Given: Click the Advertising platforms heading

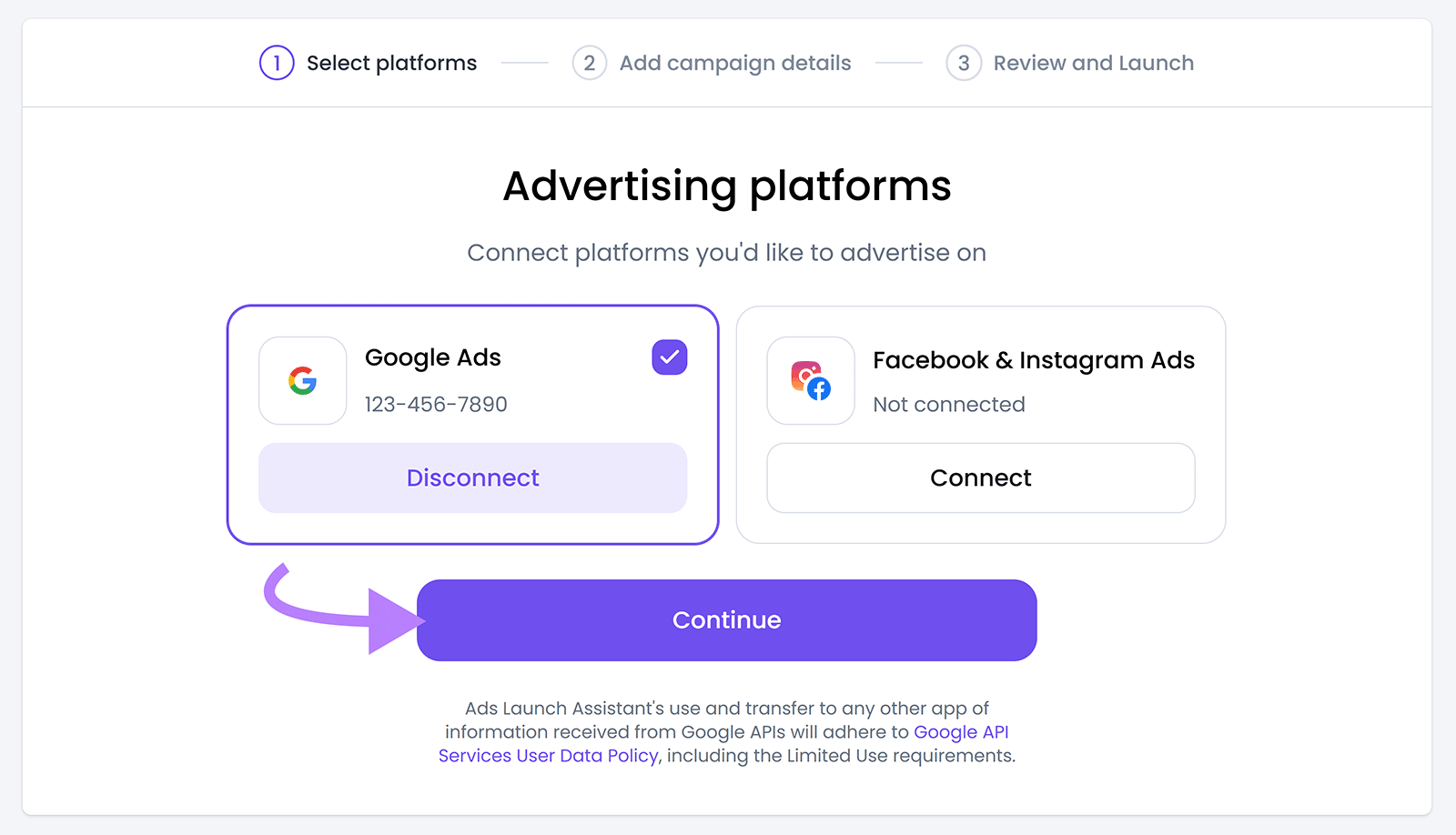Looking at the screenshot, I should pos(726,186).
